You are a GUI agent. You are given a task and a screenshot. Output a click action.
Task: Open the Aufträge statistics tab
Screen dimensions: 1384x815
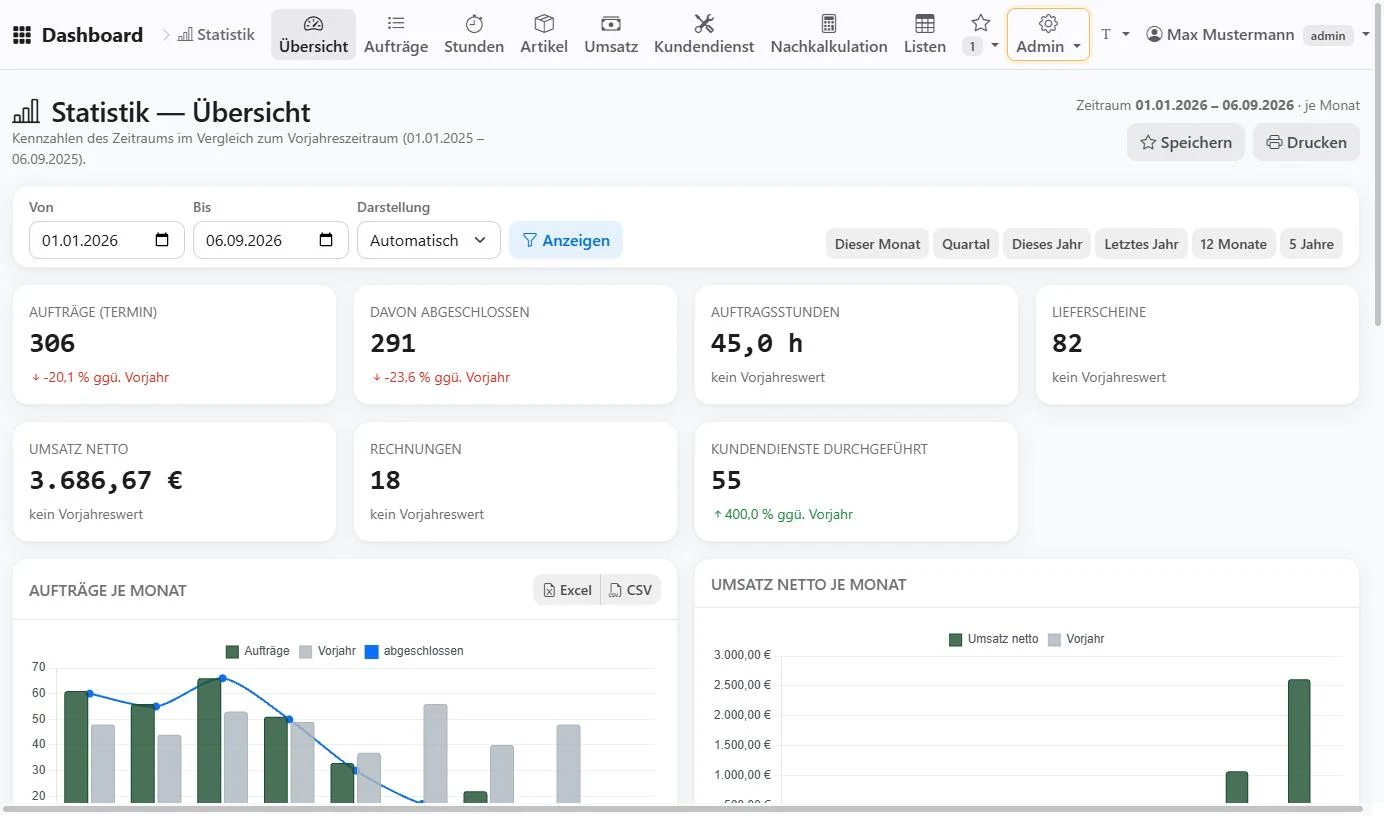tap(396, 35)
